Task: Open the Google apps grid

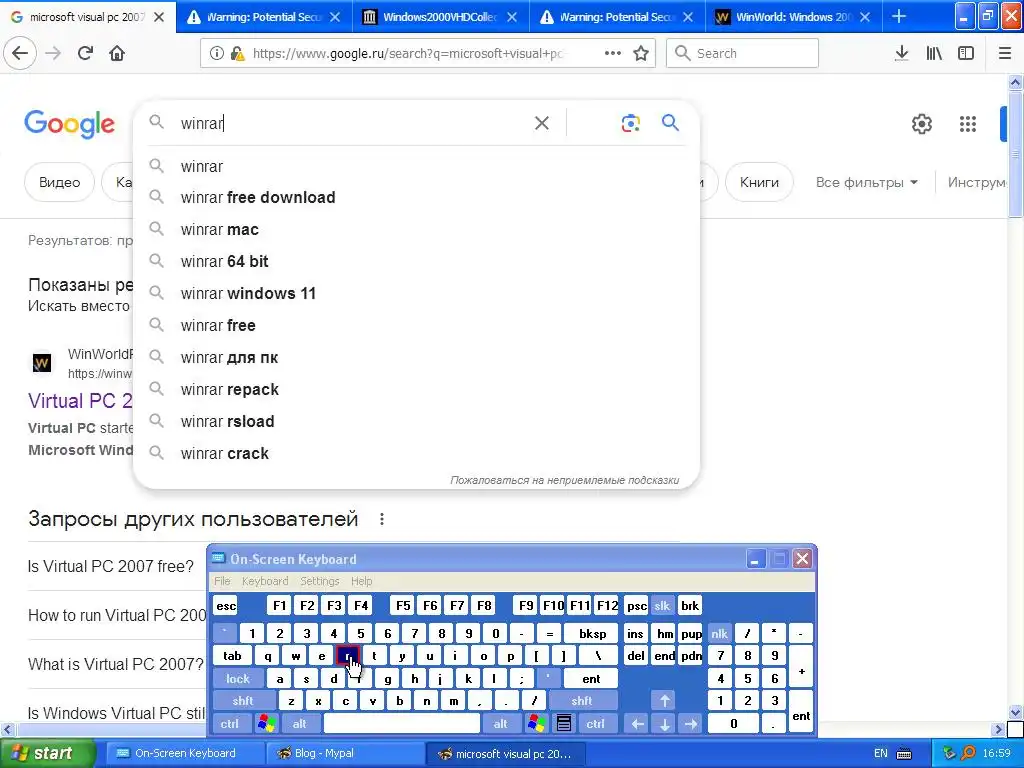Action: (x=968, y=123)
